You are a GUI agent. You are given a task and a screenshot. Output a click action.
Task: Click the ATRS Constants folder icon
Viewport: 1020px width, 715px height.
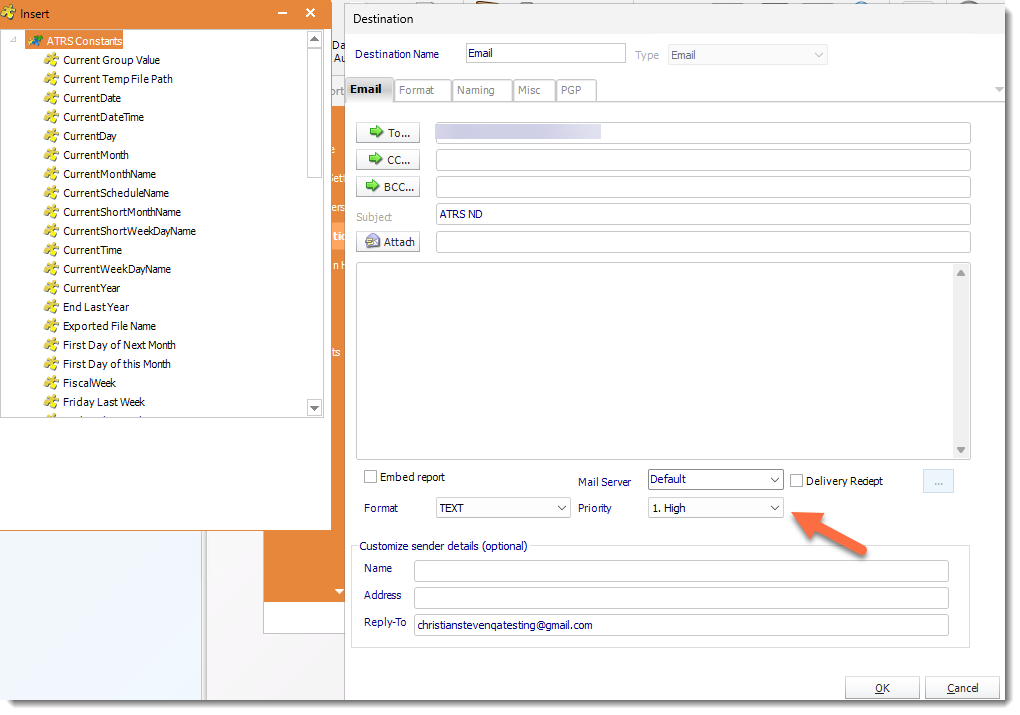tap(35, 41)
